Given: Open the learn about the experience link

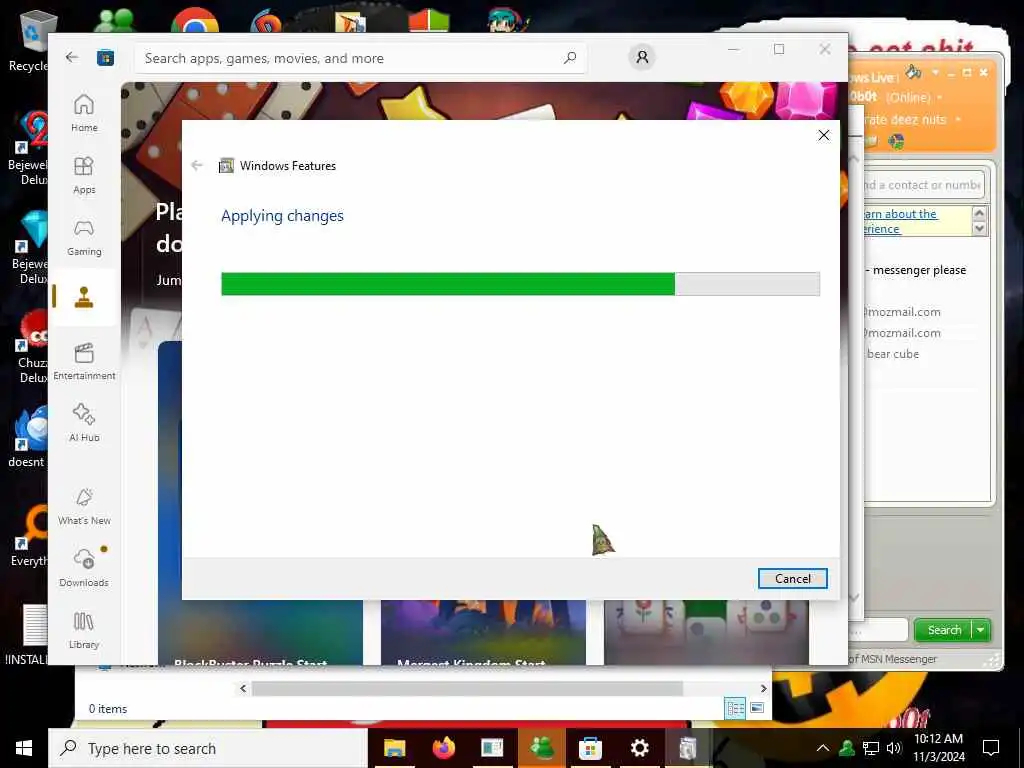Looking at the screenshot, I should 899,221.
